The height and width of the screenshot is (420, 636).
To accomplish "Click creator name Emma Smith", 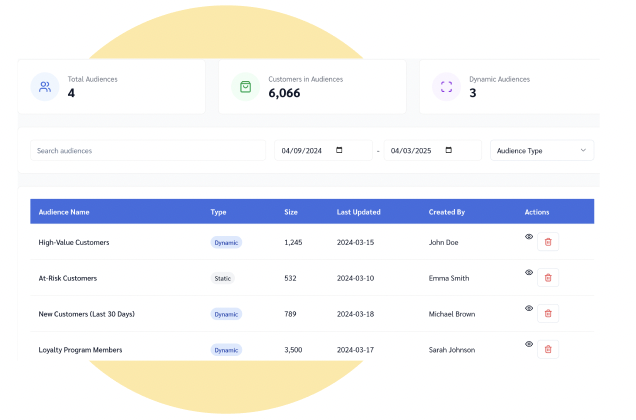I will coord(449,278).
